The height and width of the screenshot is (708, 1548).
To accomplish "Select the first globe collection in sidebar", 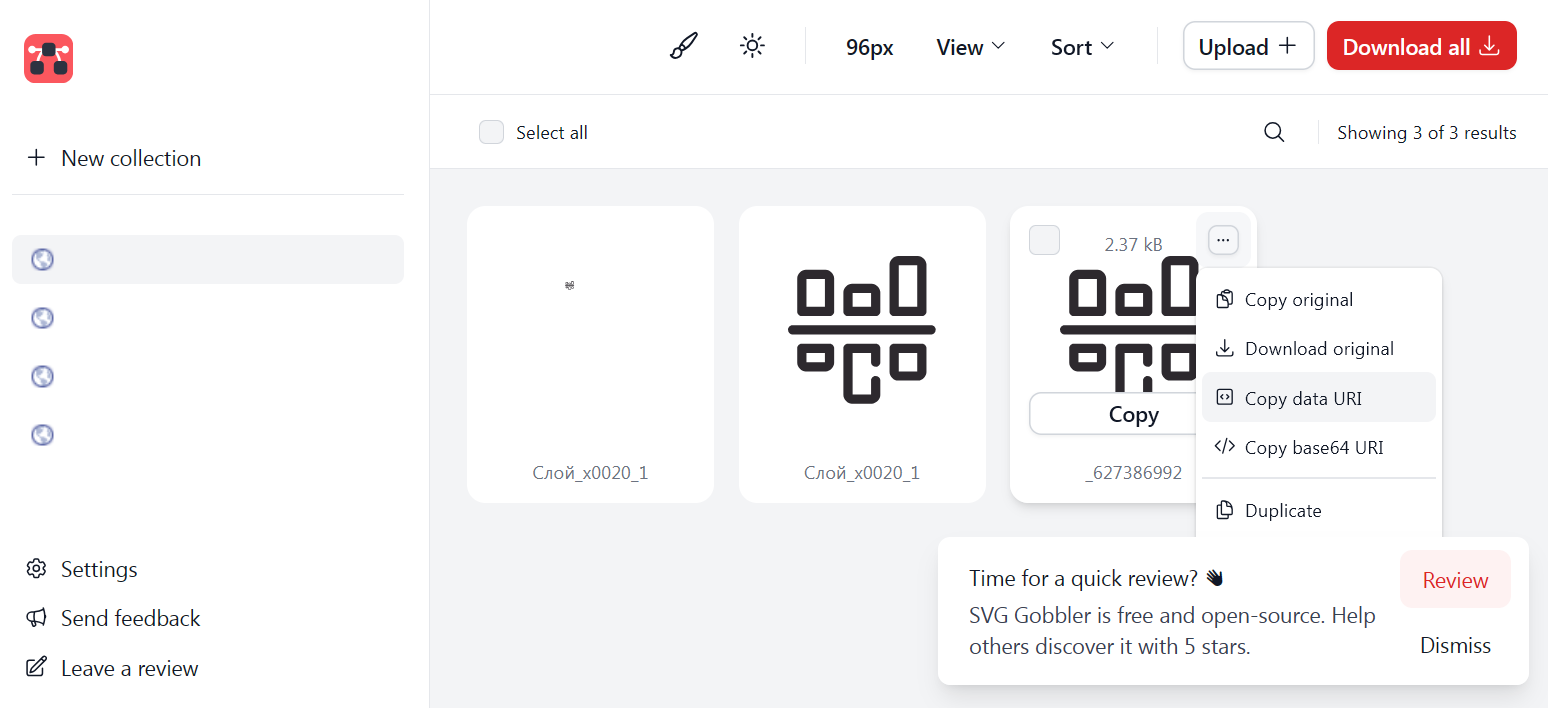I will tap(43, 260).
